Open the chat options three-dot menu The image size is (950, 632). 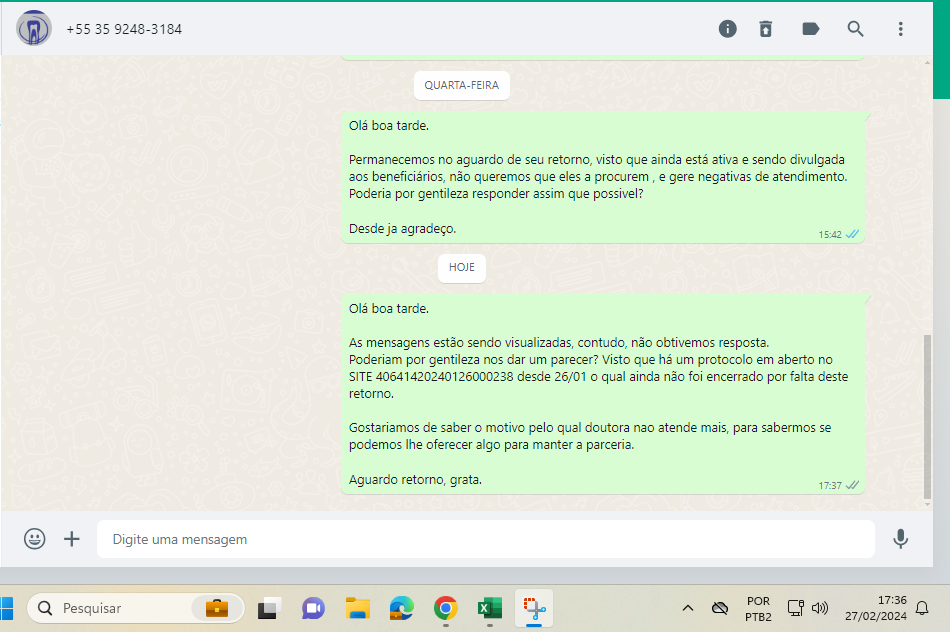coord(900,28)
